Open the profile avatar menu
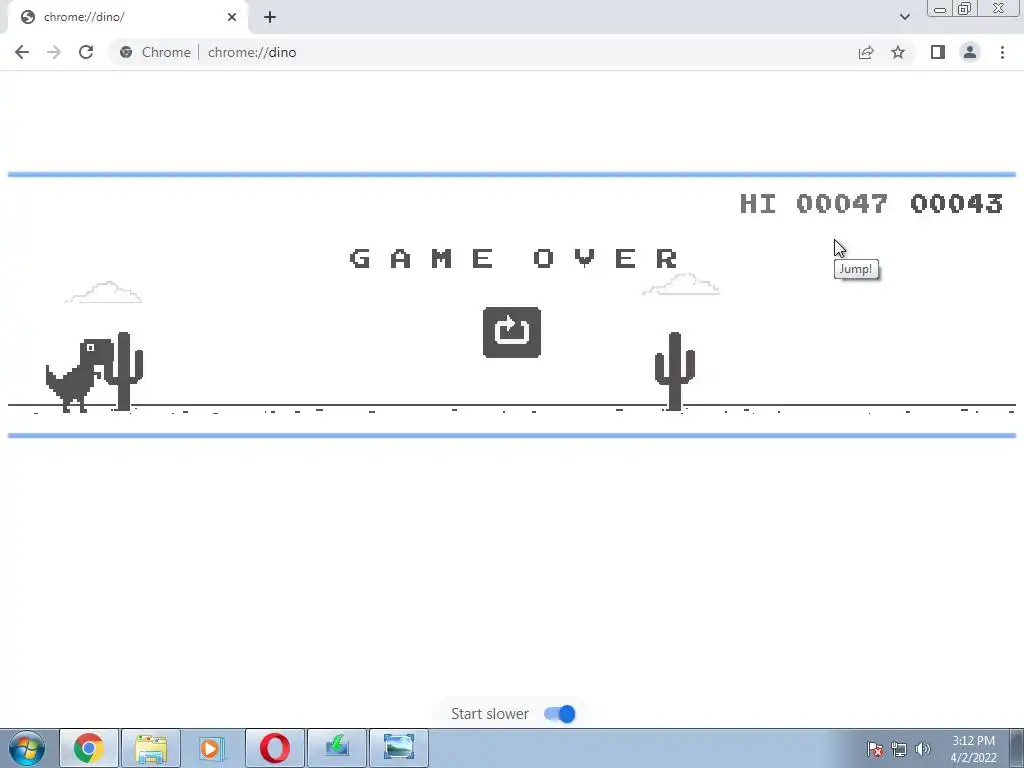1024x768 pixels. pyautogui.click(x=970, y=52)
